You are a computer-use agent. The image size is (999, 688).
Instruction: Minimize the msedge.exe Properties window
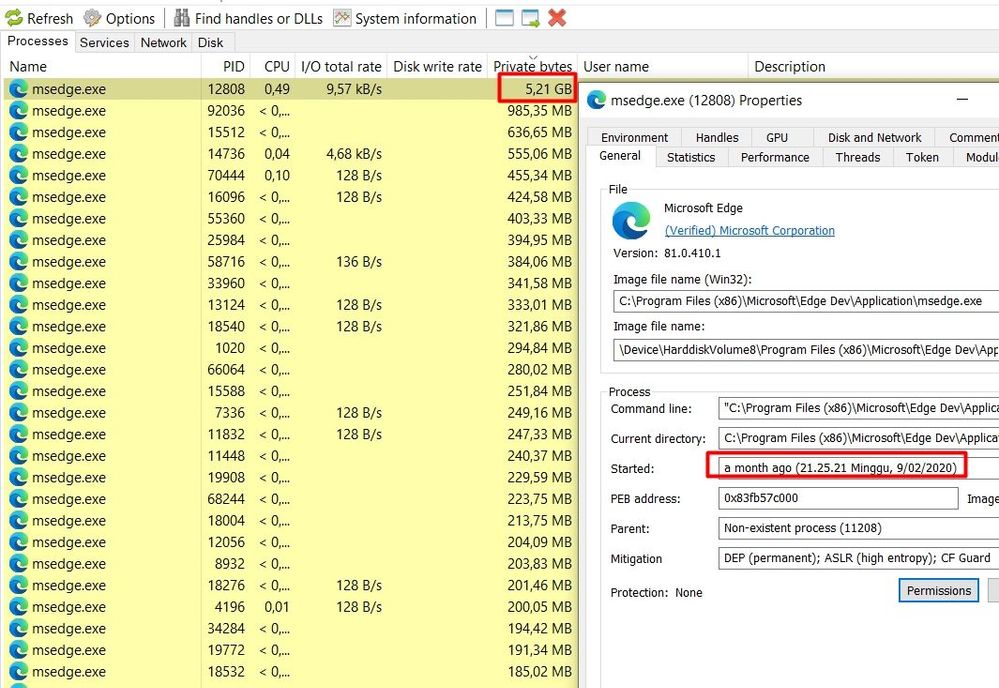[x=962, y=100]
